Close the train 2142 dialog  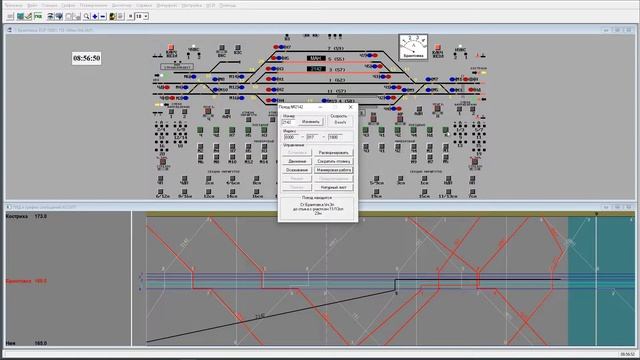[351, 107]
